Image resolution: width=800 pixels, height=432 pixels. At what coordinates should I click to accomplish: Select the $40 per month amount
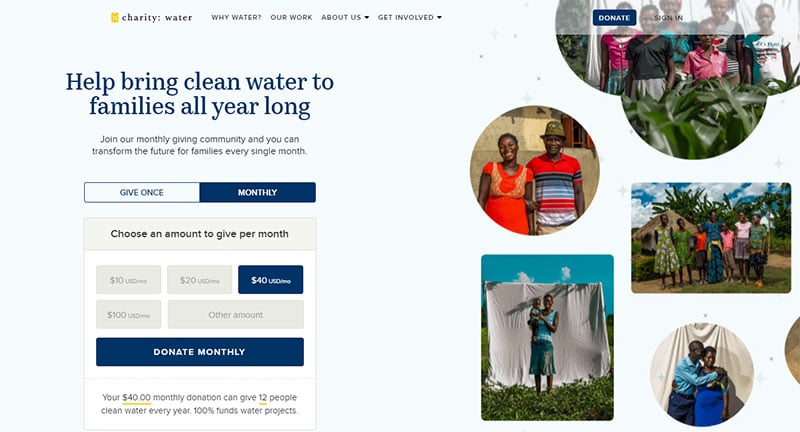[270, 279]
